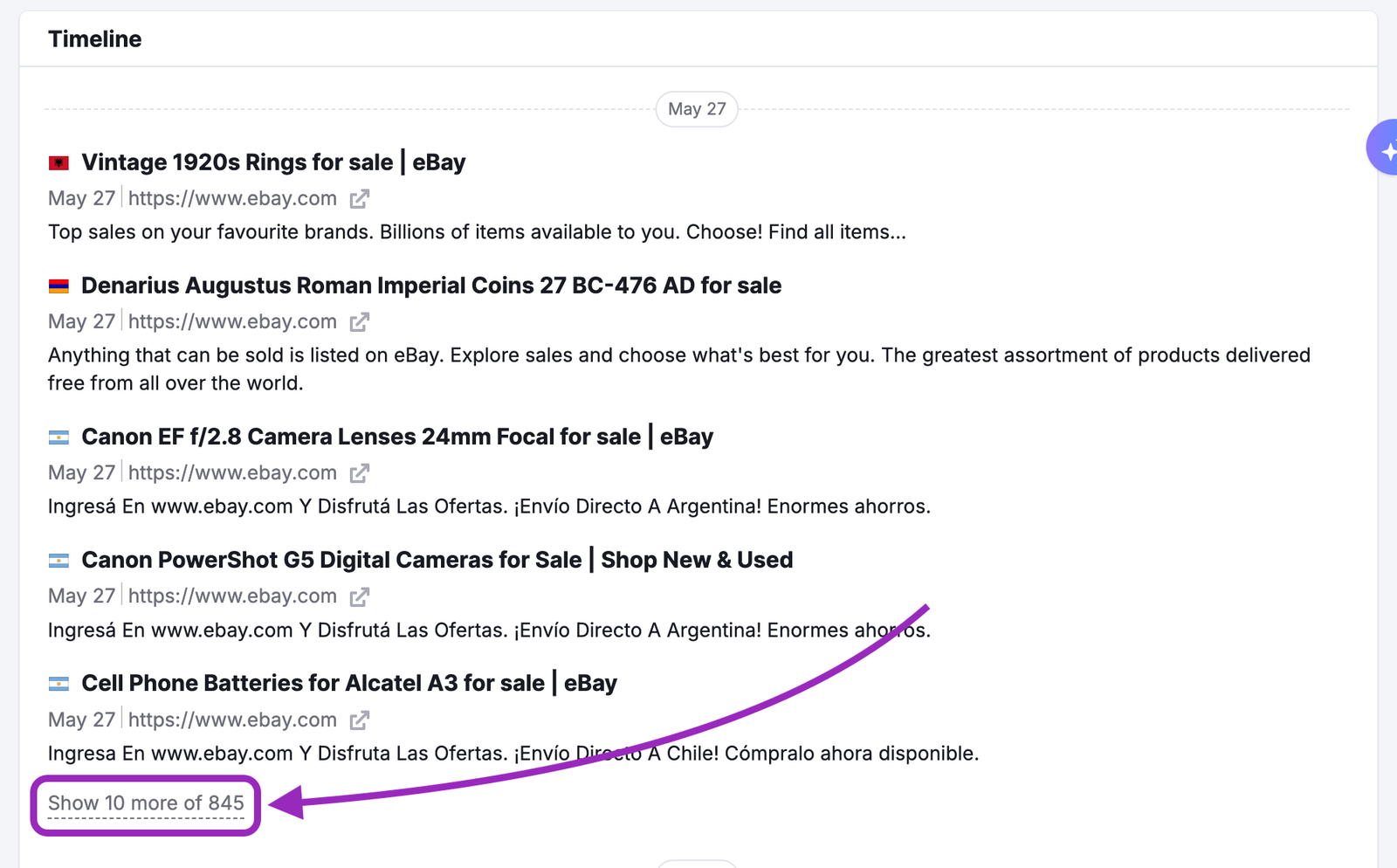The width and height of the screenshot is (1397, 868).
Task: Click ebay.com URL under Canon PowerShot G5
Action: (232, 596)
